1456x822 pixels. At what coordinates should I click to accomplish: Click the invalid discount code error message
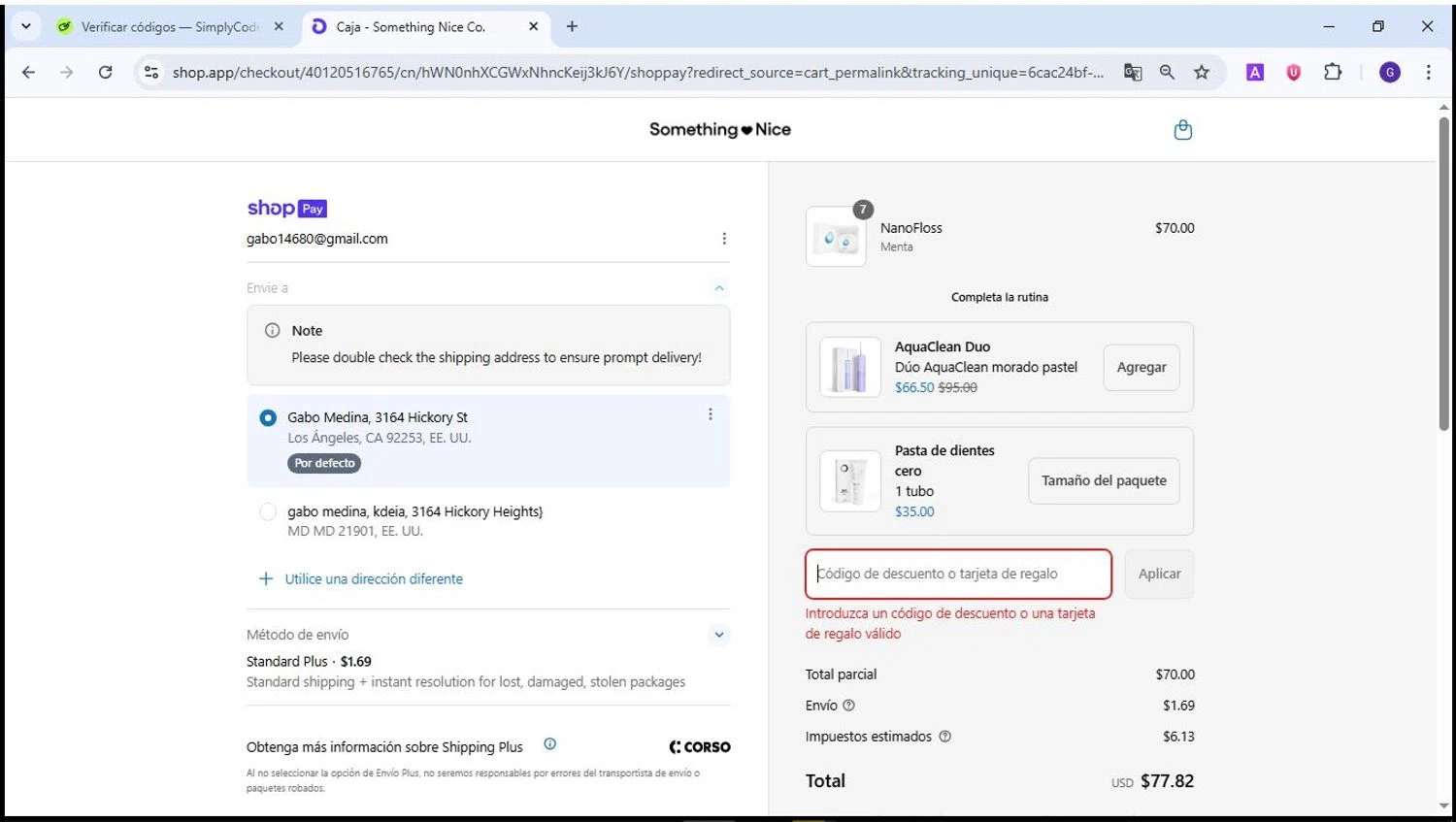pos(950,623)
